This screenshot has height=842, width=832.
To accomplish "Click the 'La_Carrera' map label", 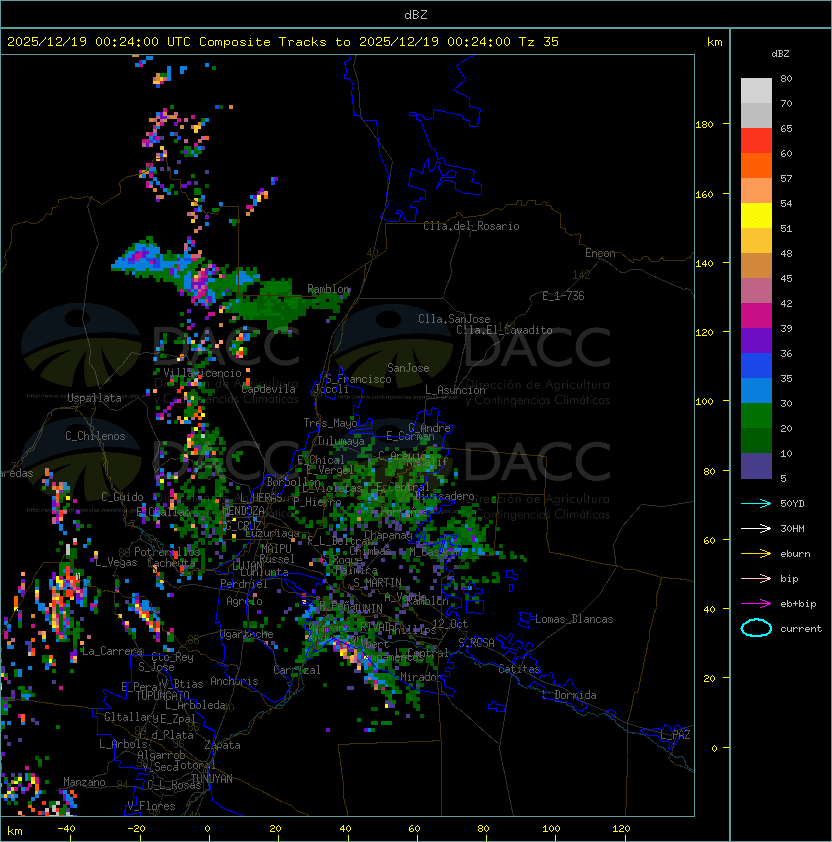I will pos(112,651).
